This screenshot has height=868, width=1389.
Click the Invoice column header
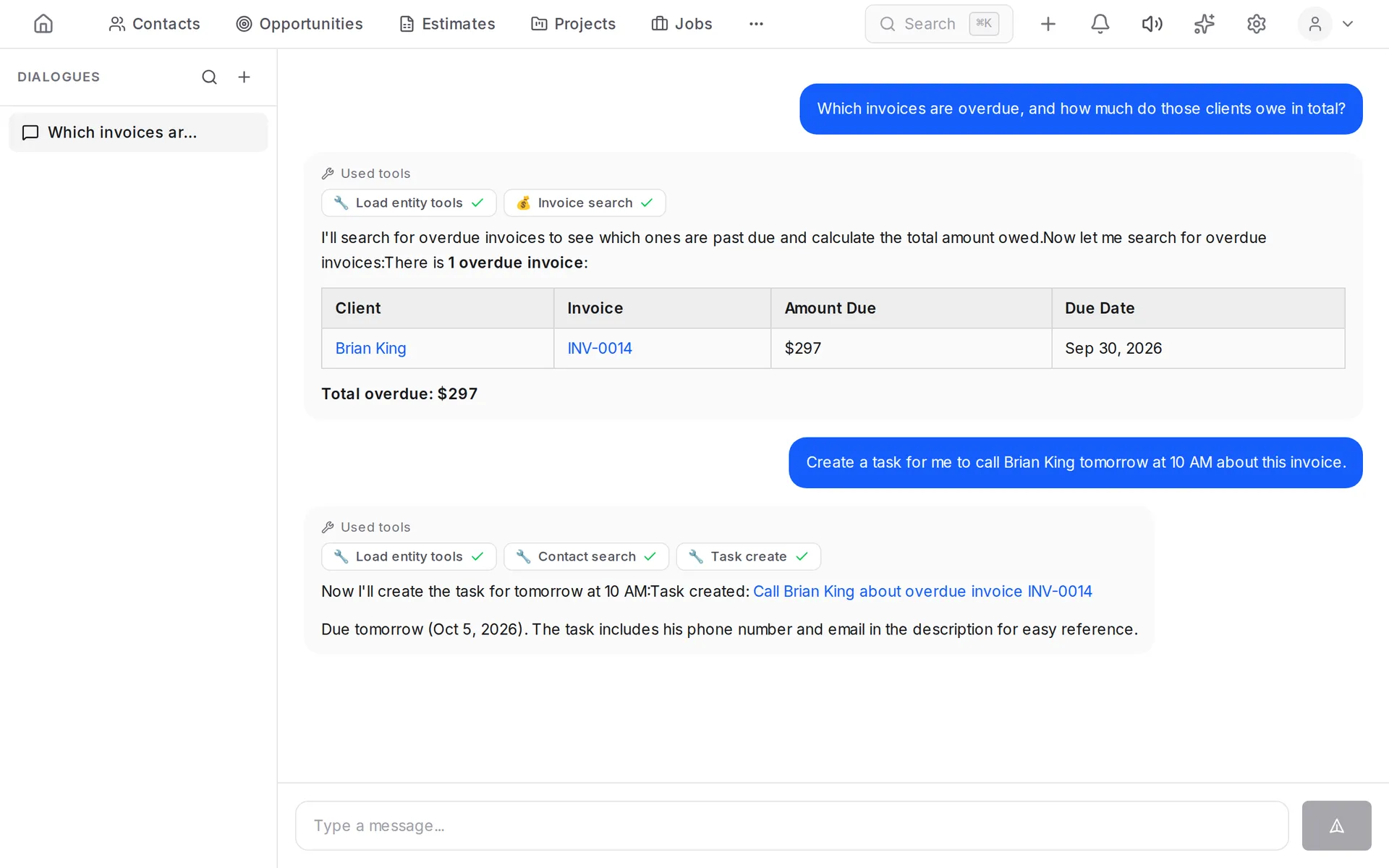[662, 308]
